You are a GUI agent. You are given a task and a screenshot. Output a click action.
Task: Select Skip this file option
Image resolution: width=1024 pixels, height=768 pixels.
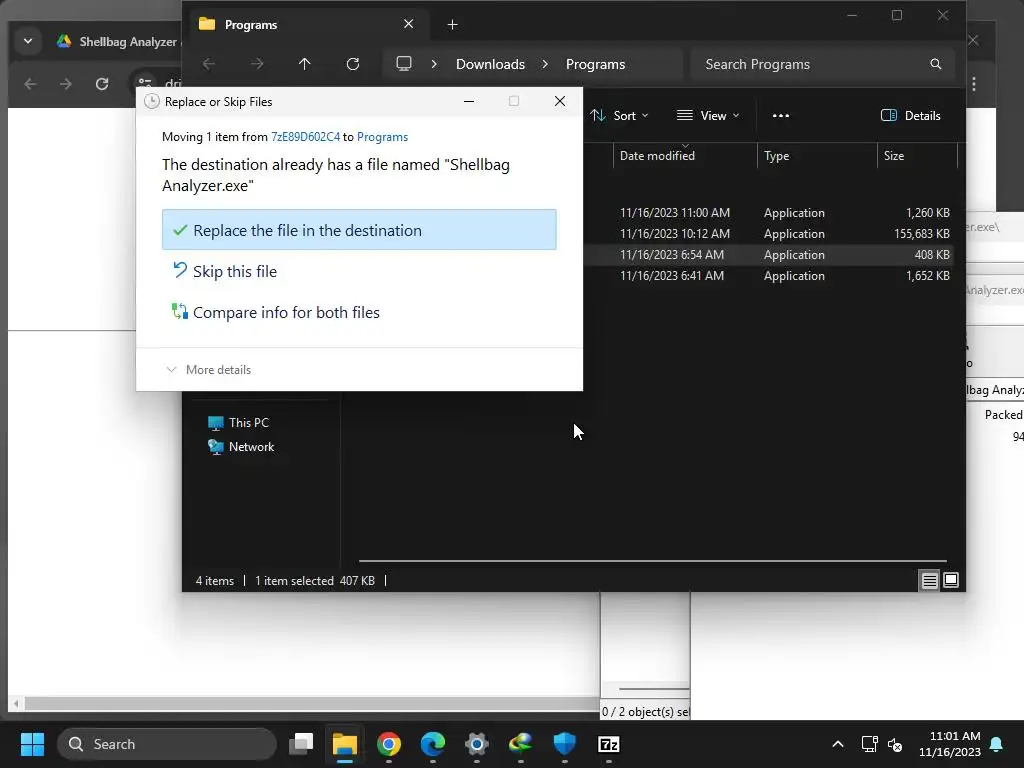click(225, 271)
